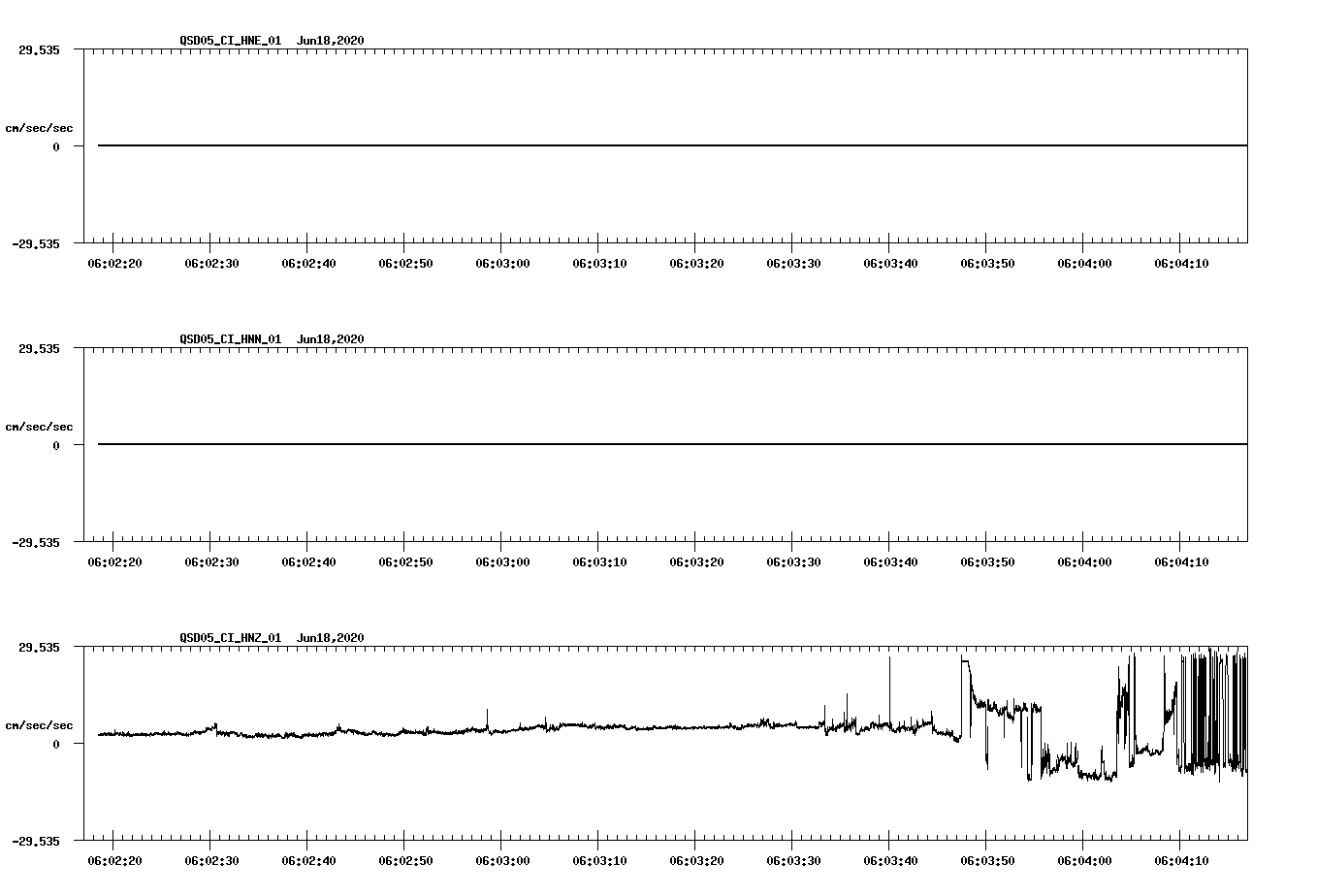Click cm/sec/sec unit label of HNE plot
This screenshot has width=1317, height=896.
pyautogui.click(x=39, y=128)
